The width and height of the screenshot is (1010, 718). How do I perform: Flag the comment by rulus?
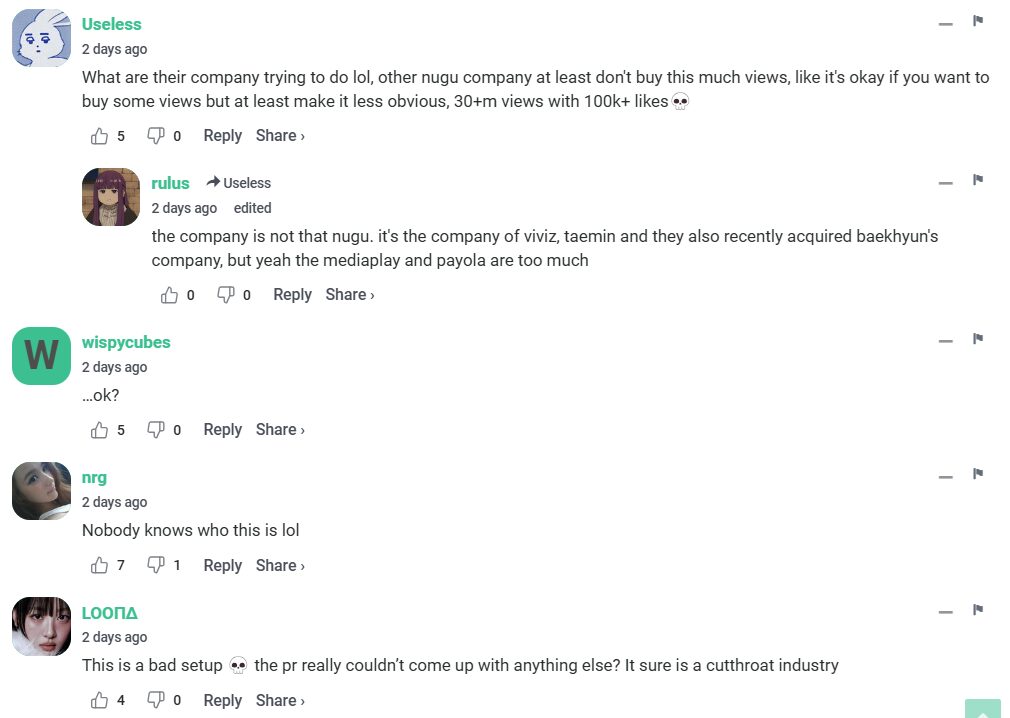[978, 180]
